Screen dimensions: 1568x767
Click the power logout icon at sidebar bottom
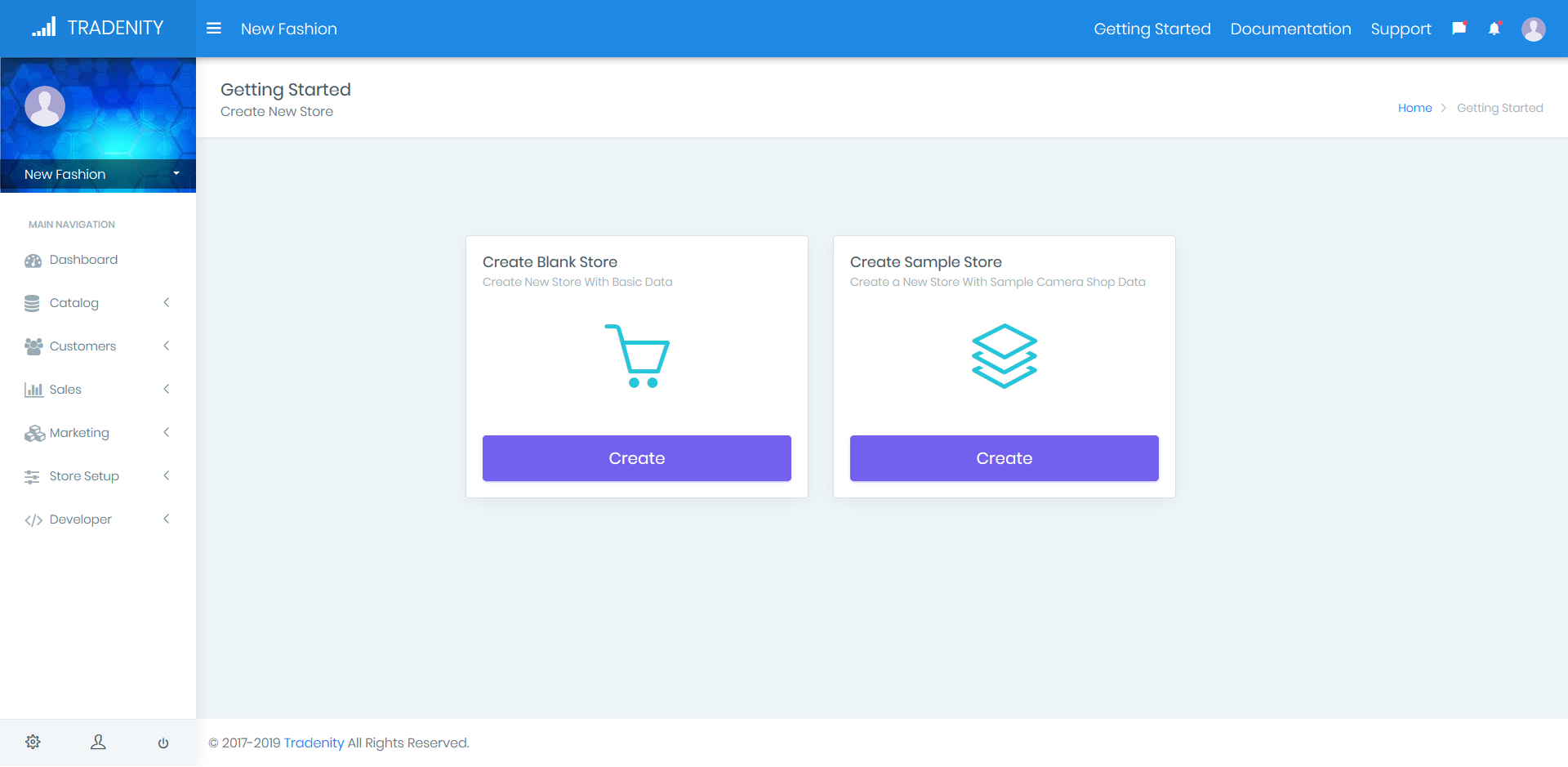(x=163, y=742)
